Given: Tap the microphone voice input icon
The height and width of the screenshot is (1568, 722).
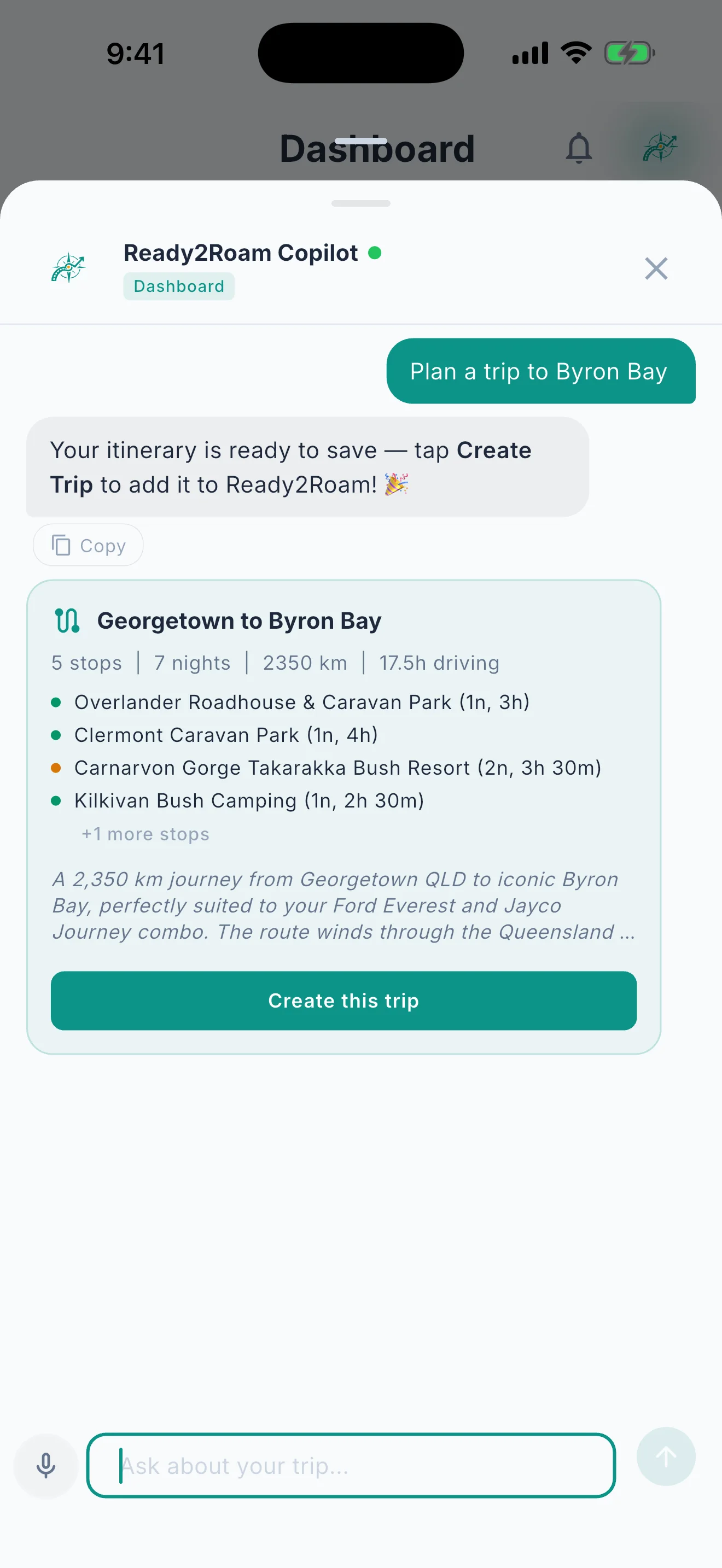Looking at the screenshot, I should pyautogui.click(x=45, y=1465).
